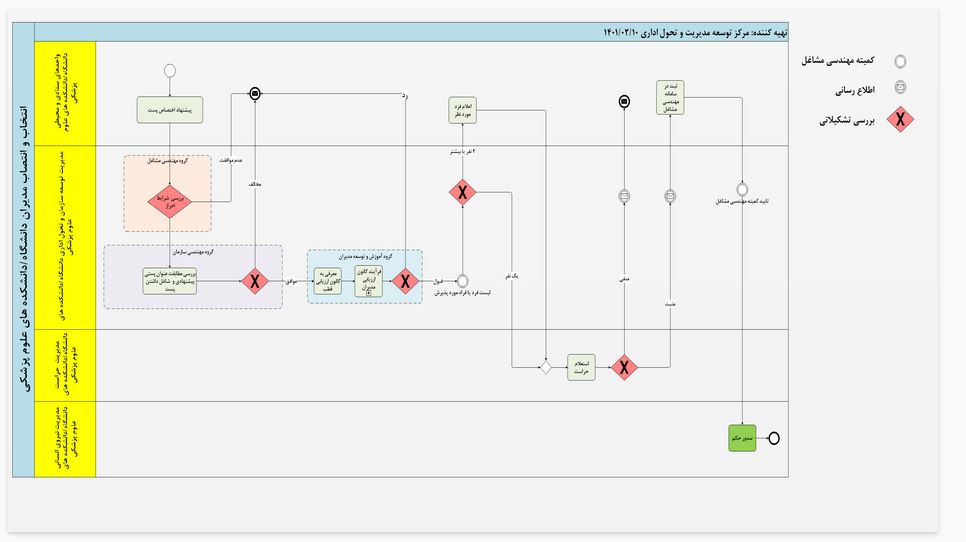This screenshot has height=542, width=966.
Task: Click the 'تایید کمیته مهندسی مشاغل' event circle
Action: [742, 189]
